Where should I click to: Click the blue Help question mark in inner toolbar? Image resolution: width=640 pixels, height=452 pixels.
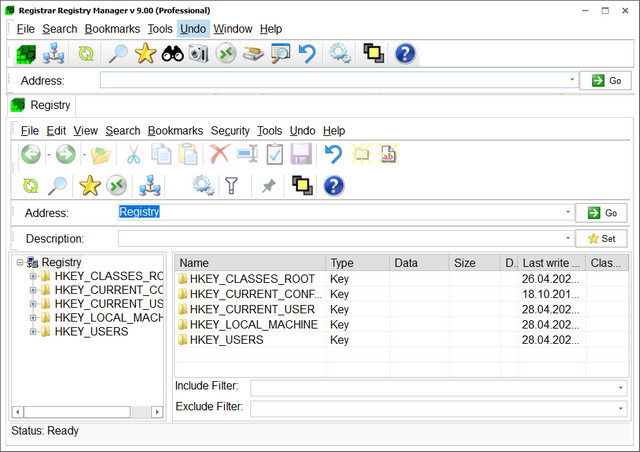pyautogui.click(x=333, y=185)
